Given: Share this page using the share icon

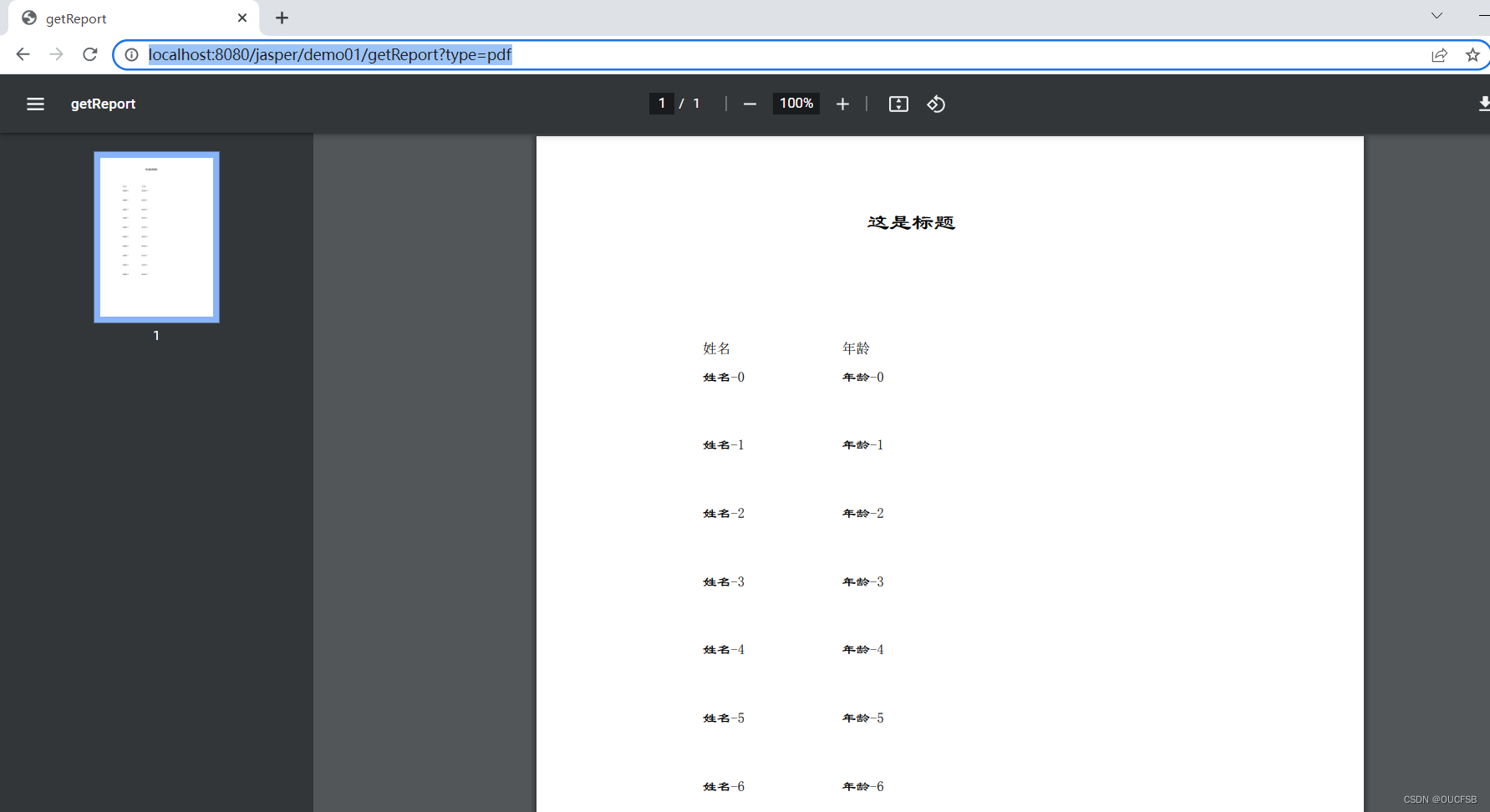Looking at the screenshot, I should [1439, 55].
